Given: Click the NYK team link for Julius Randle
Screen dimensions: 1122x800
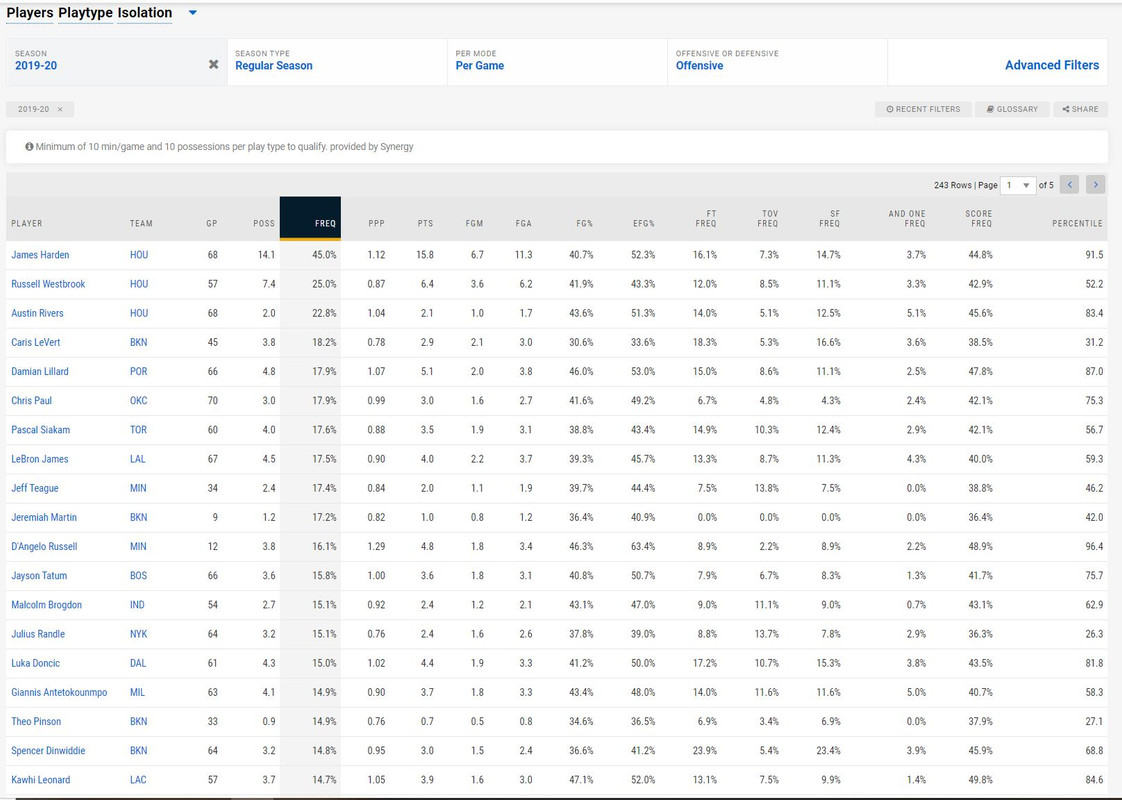Looking at the screenshot, I should click(138, 634).
